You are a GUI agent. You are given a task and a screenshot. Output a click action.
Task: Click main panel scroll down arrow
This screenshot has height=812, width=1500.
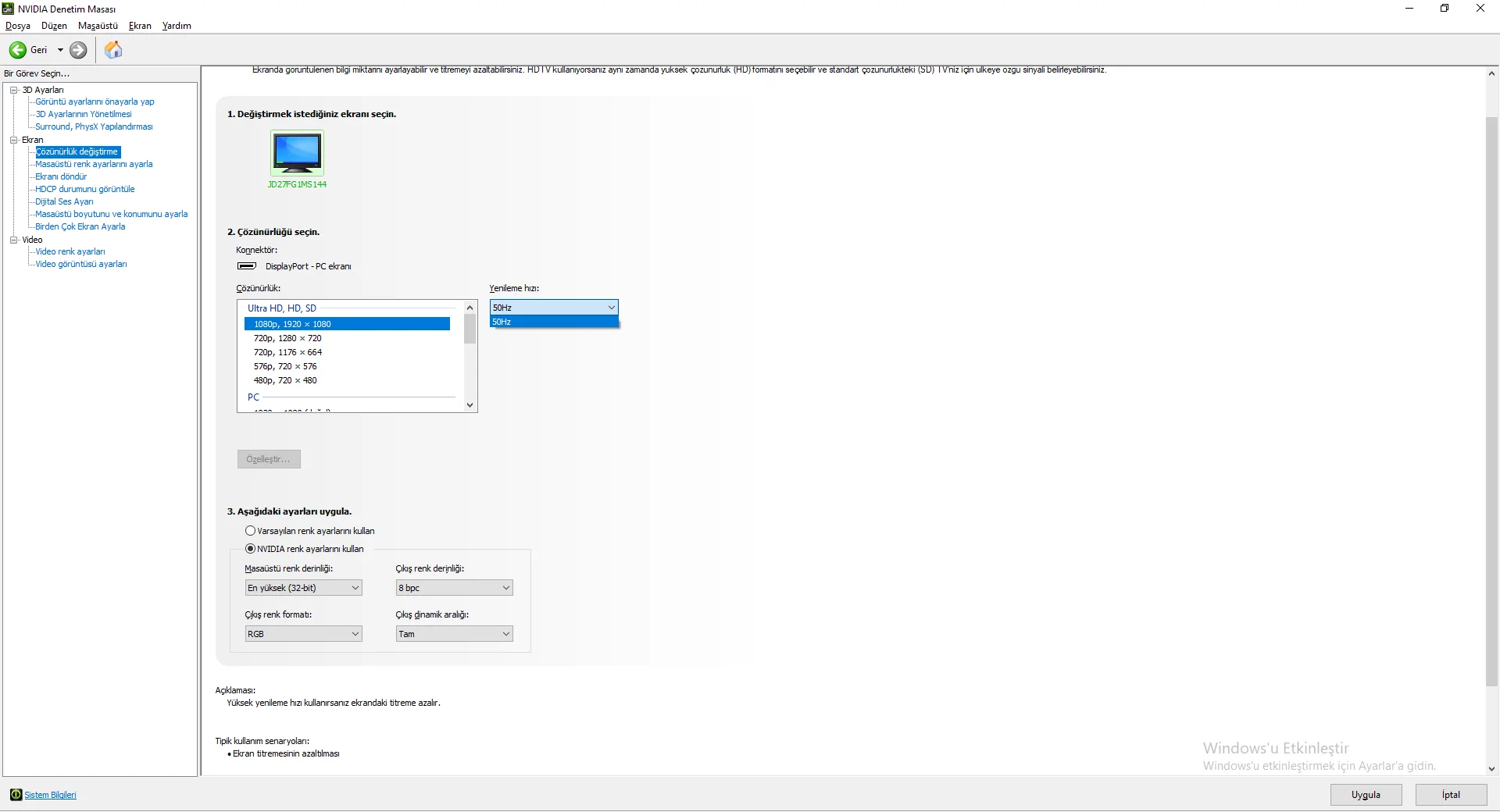pyautogui.click(x=1491, y=768)
